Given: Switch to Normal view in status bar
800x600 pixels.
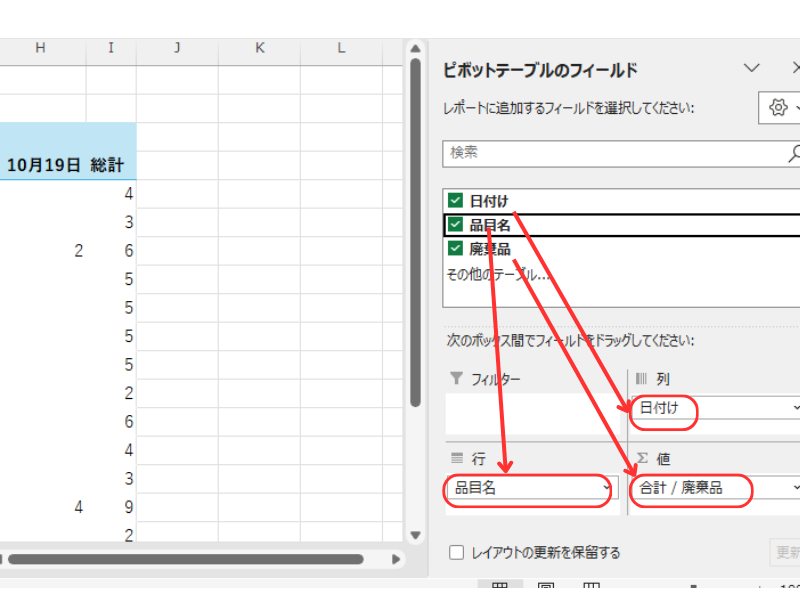Looking at the screenshot, I should point(500,590).
